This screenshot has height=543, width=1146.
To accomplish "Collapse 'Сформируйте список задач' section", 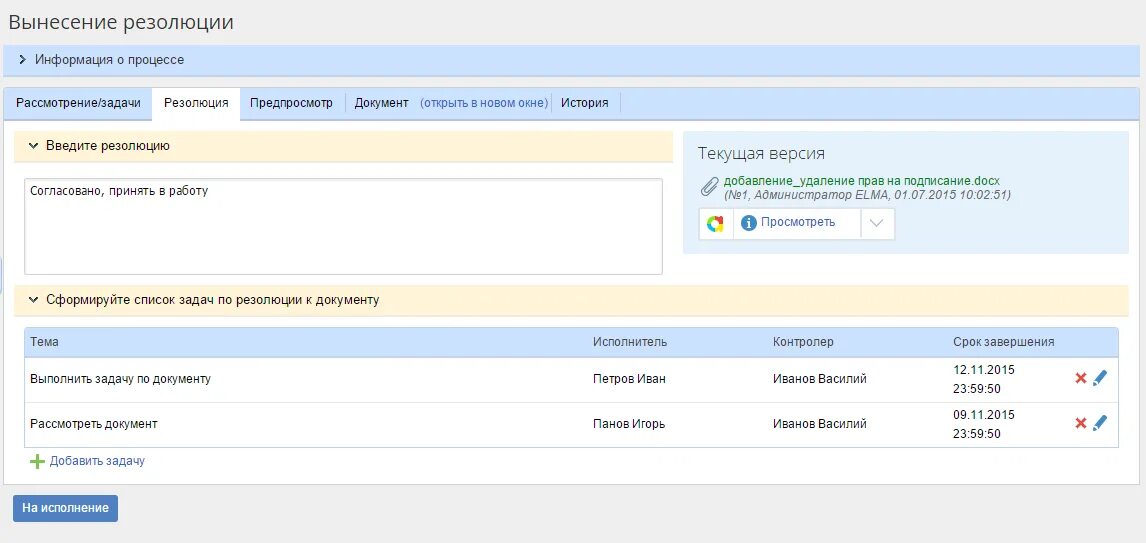I will click(33, 300).
